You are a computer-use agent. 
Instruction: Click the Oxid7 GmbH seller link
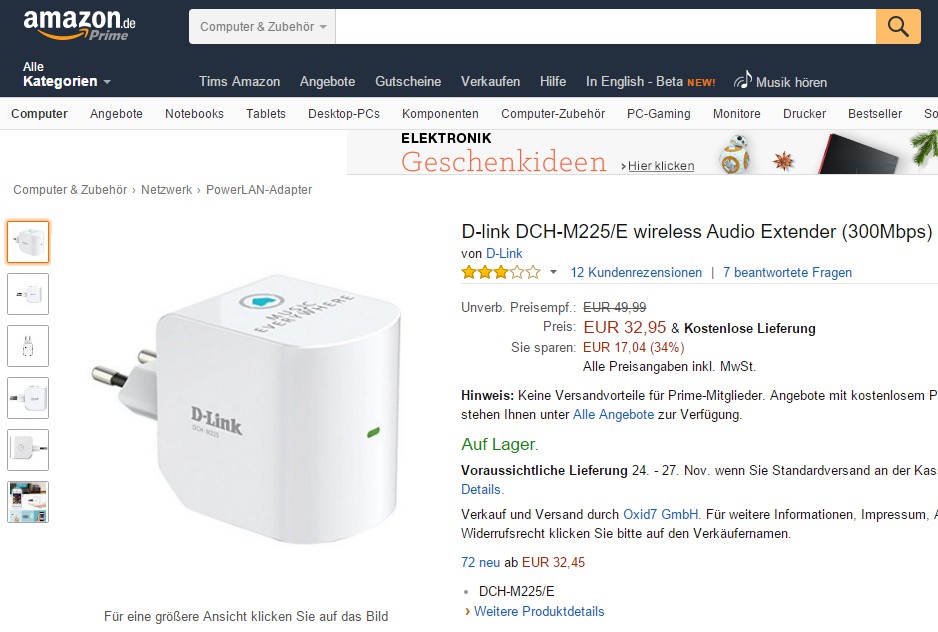660,514
